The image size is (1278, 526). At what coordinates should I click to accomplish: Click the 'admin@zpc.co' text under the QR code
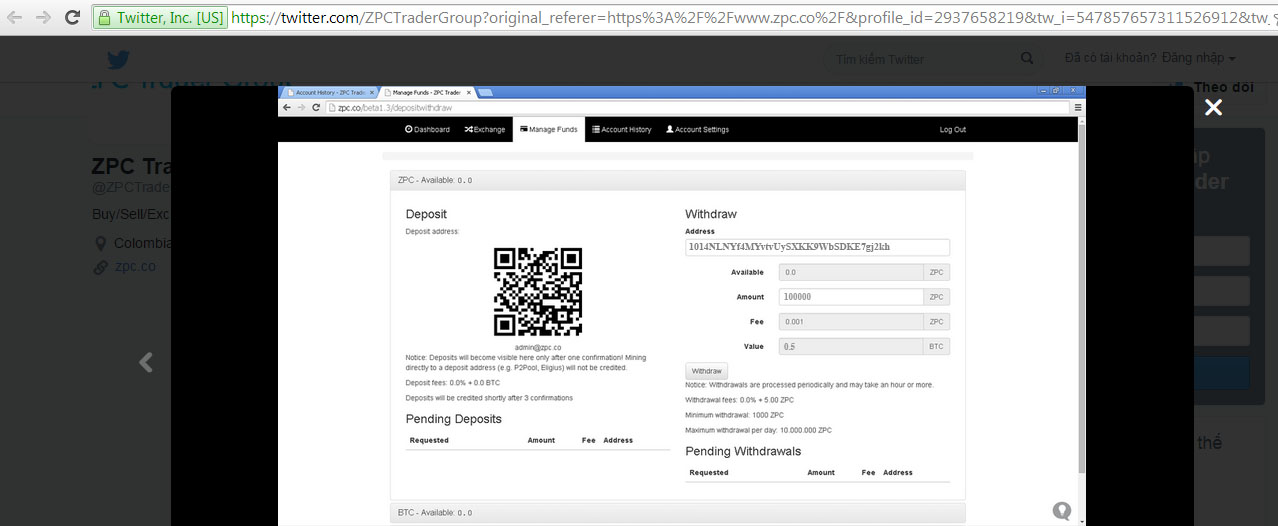(538, 347)
